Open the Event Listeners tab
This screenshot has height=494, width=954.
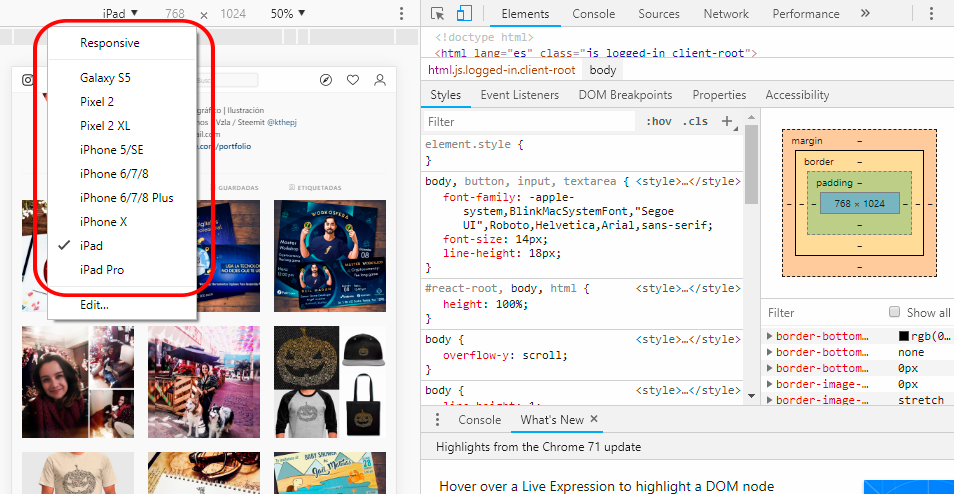click(520, 95)
